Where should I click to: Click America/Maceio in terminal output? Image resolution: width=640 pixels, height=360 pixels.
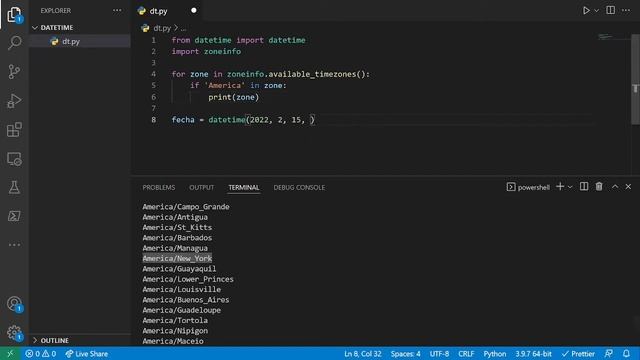173,341
